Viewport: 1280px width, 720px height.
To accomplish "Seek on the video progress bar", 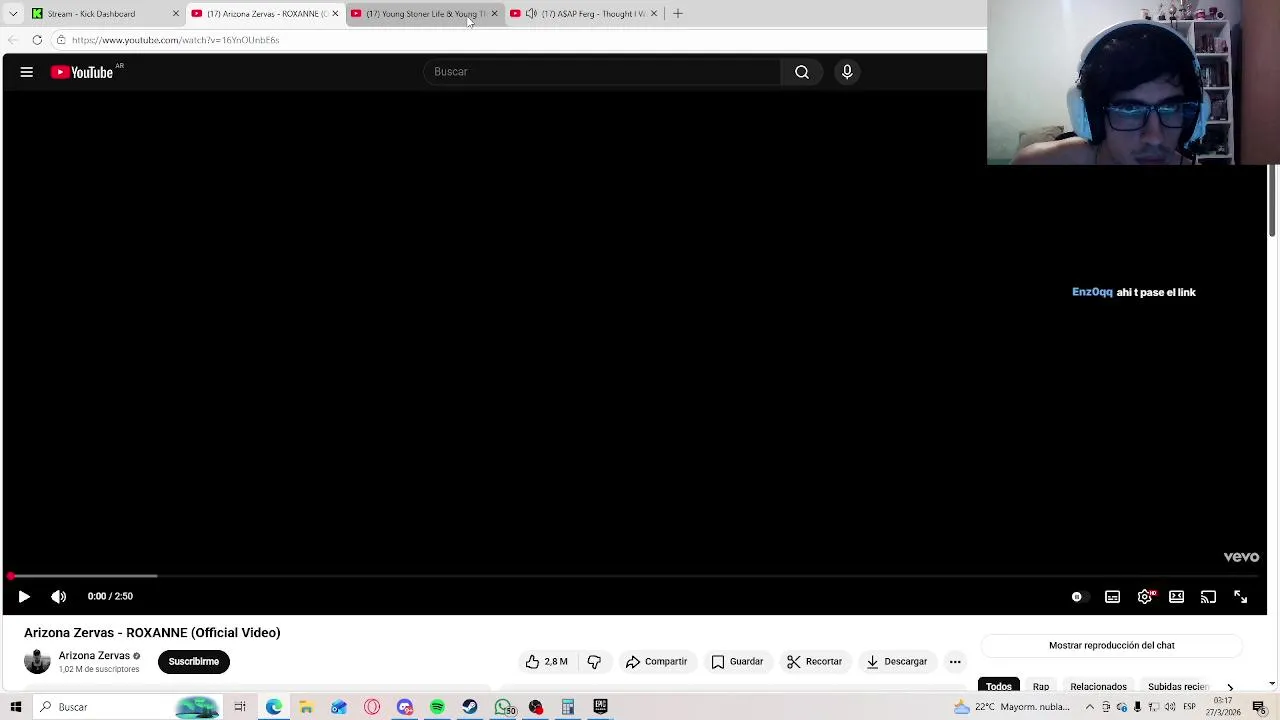I will point(634,576).
